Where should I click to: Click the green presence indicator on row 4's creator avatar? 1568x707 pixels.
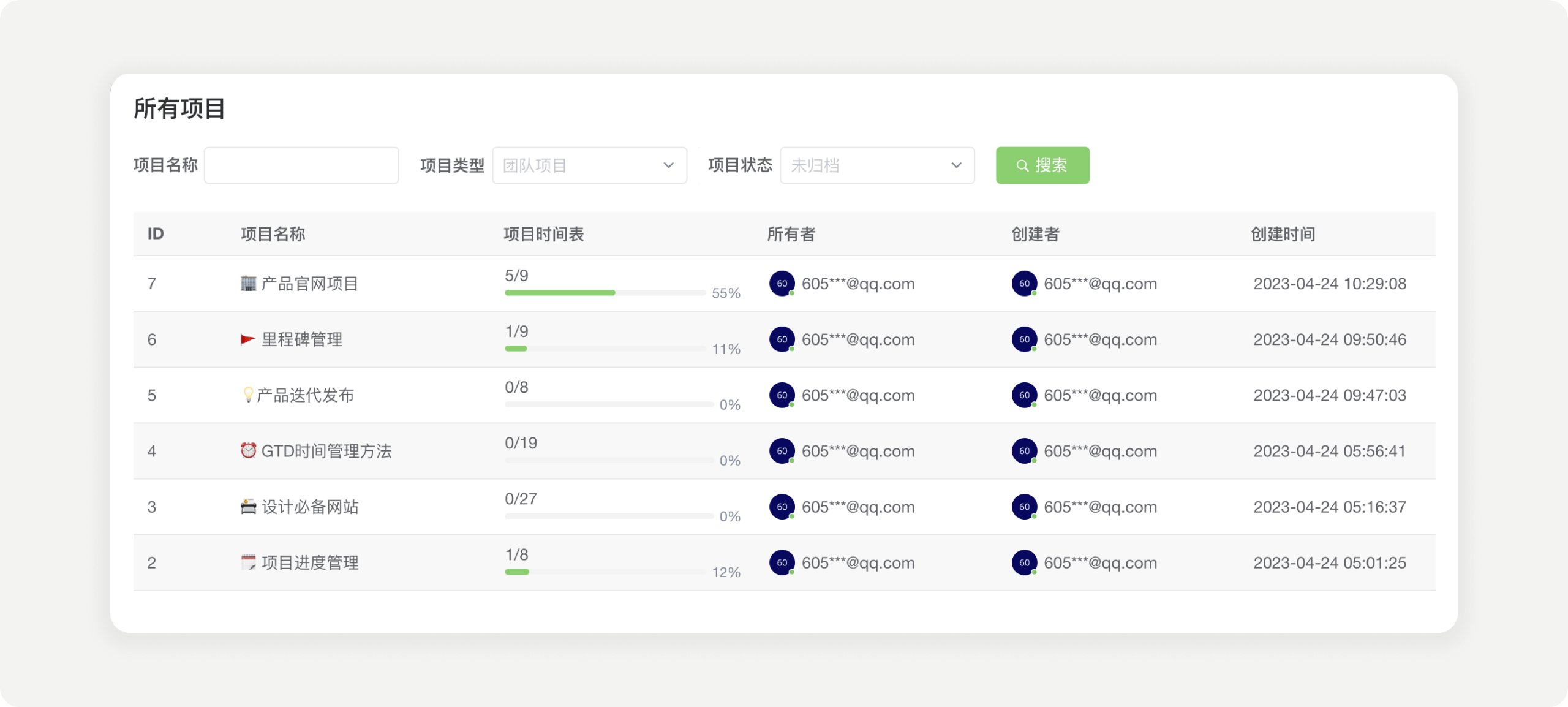(1033, 461)
